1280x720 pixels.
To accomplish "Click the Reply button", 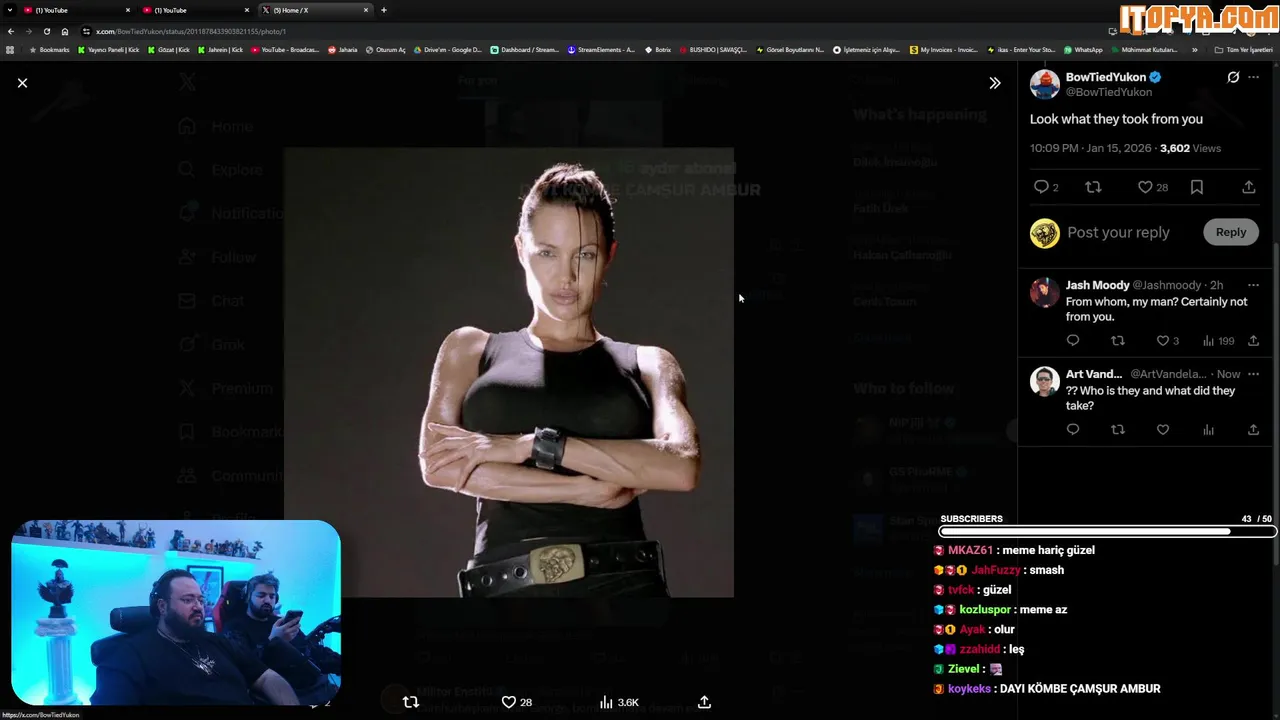I will [x=1231, y=232].
